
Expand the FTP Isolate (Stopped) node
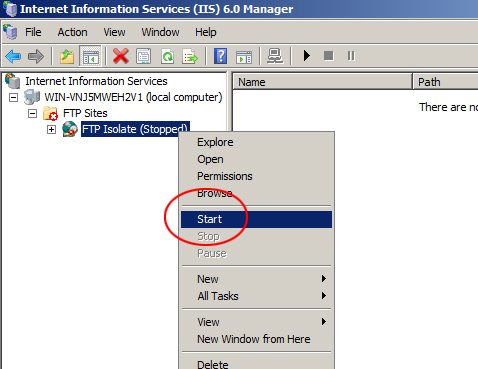(x=51, y=129)
